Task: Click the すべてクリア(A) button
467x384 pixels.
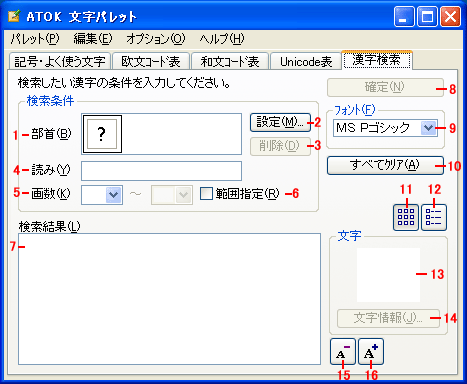Action: coord(385,165)
